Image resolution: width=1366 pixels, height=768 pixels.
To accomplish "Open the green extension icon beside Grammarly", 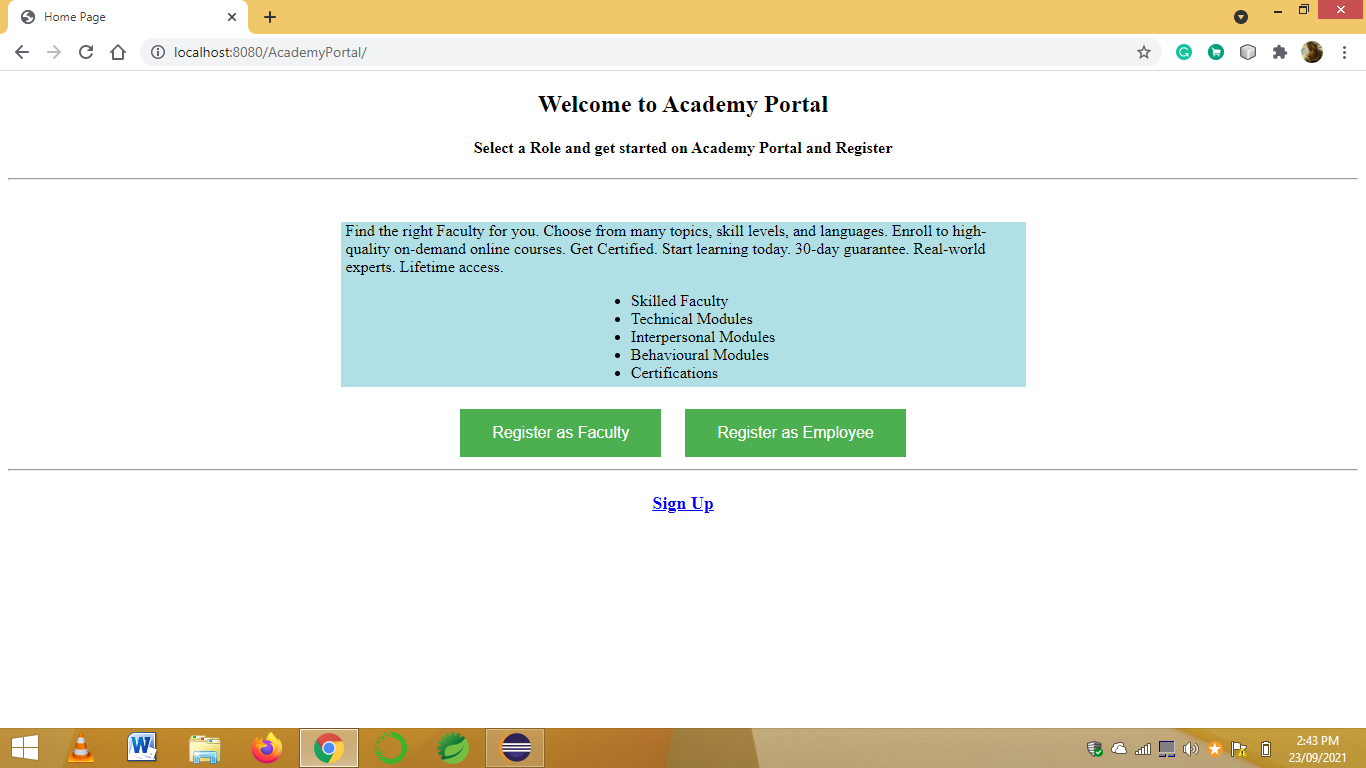I will click(1216, 52).
